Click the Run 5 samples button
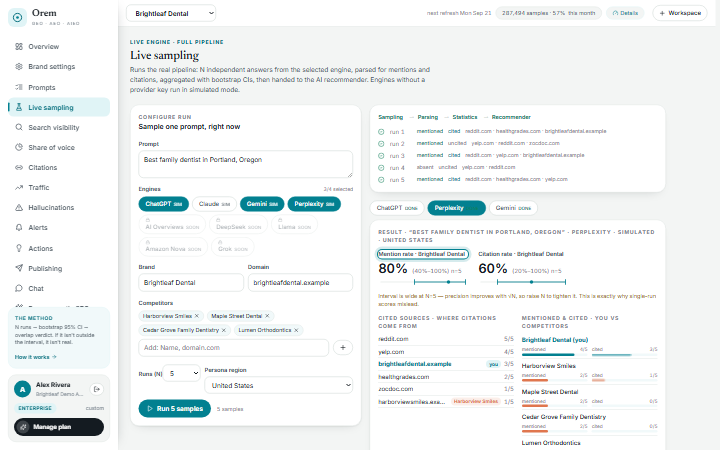Viewport: 720px width, 450px height. (x=174, y=408)
